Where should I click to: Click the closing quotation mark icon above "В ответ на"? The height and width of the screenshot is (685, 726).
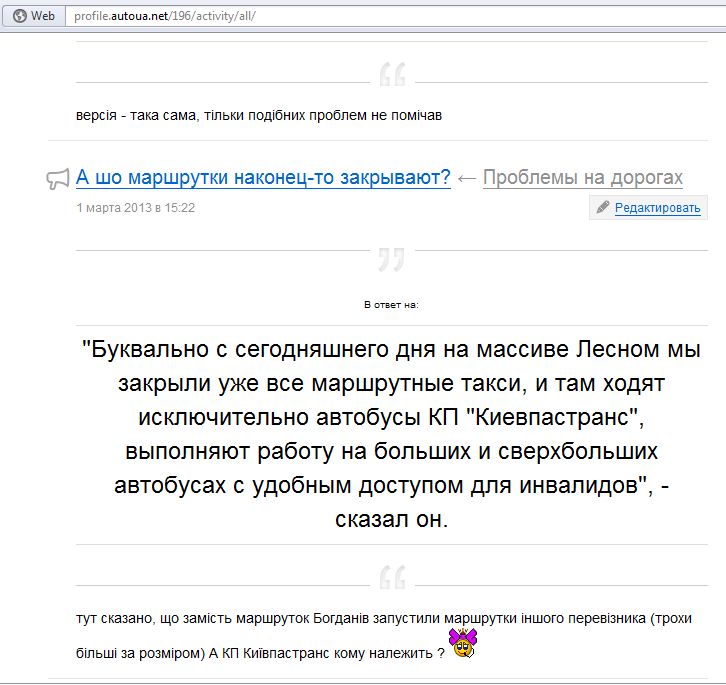pos(392,259)
